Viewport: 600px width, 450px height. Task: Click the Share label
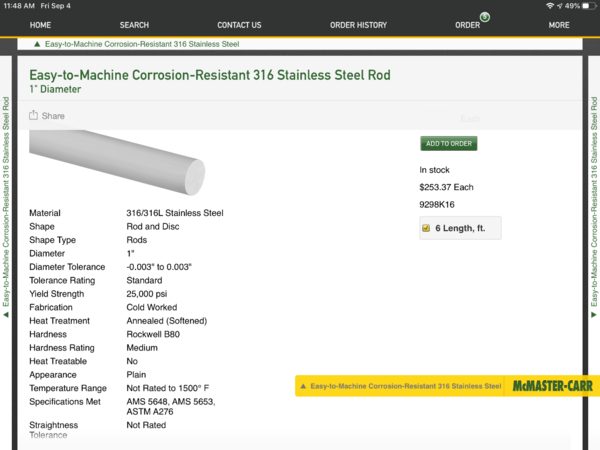coord(53,116)
